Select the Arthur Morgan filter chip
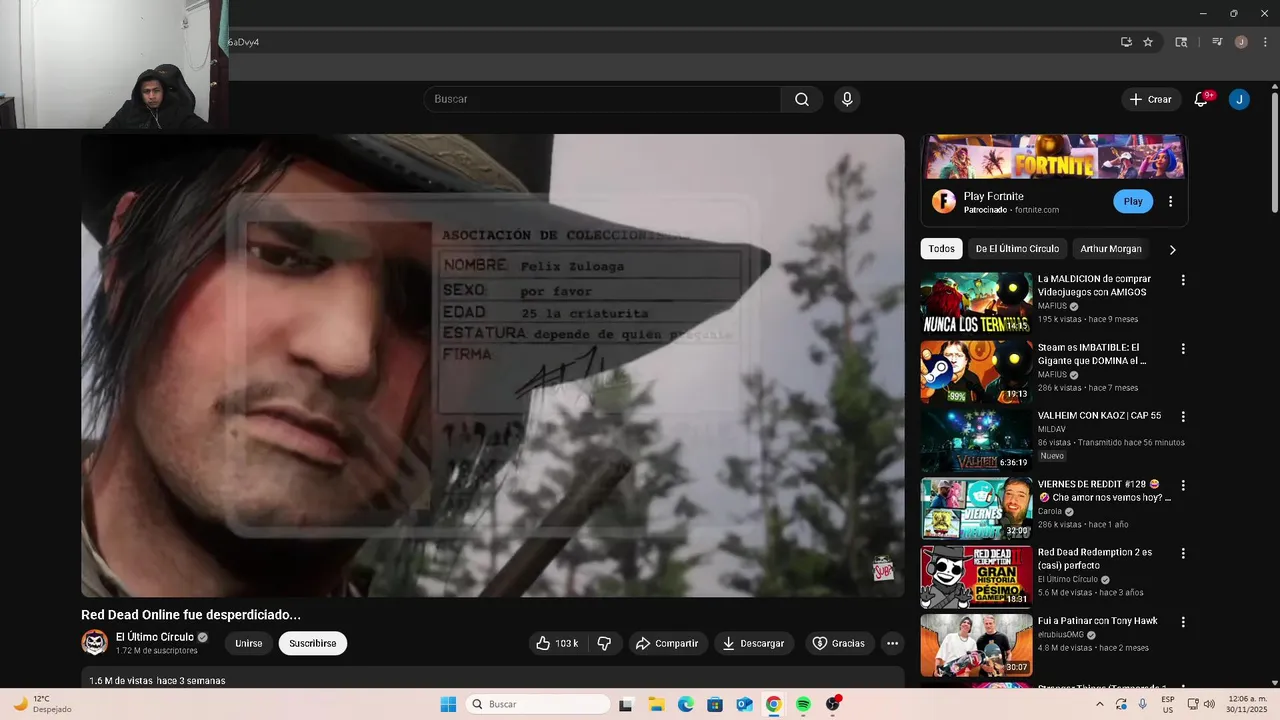1280x720 pixels. tap(1111, 249)
